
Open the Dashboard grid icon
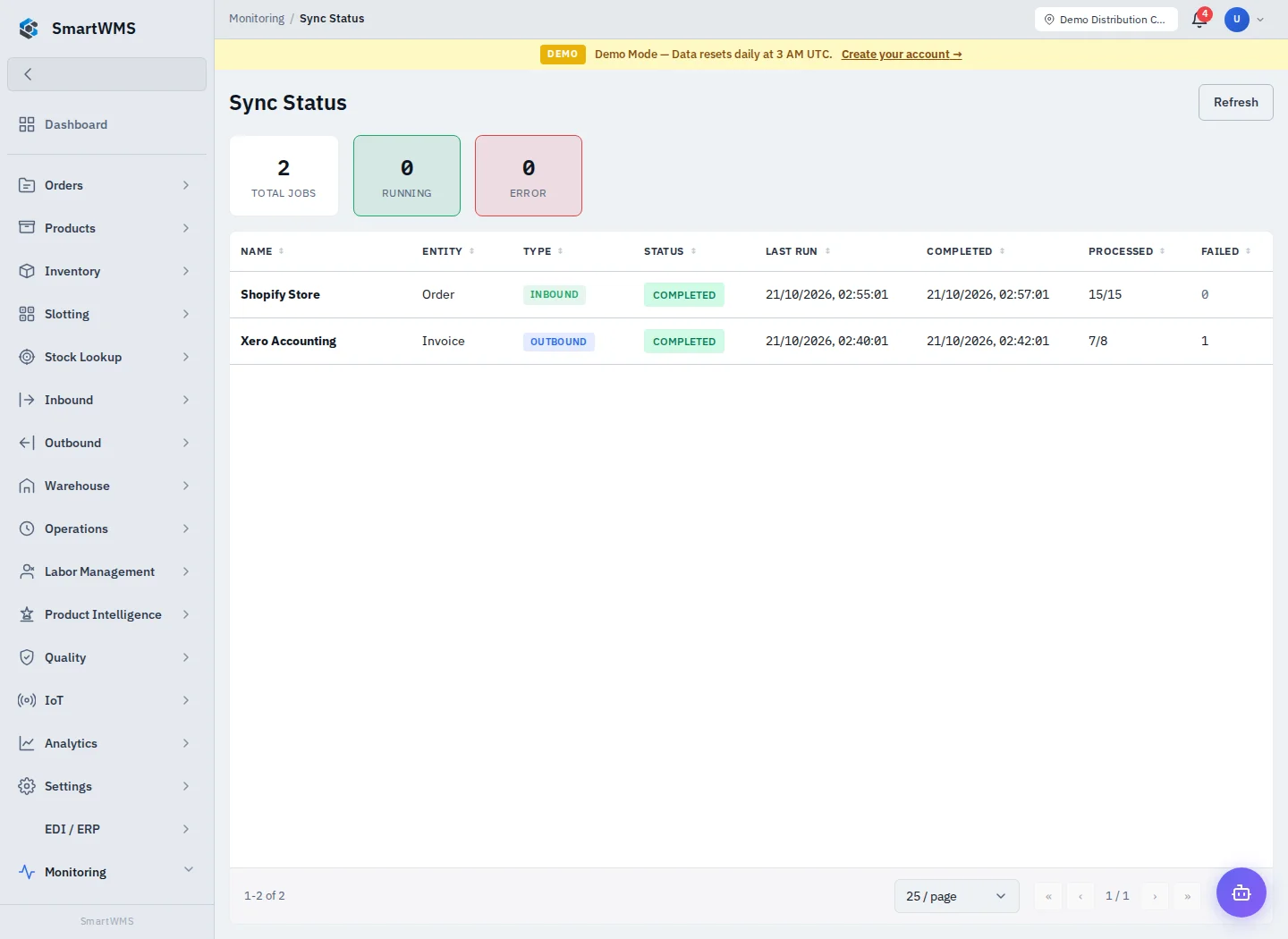point(27,124)
